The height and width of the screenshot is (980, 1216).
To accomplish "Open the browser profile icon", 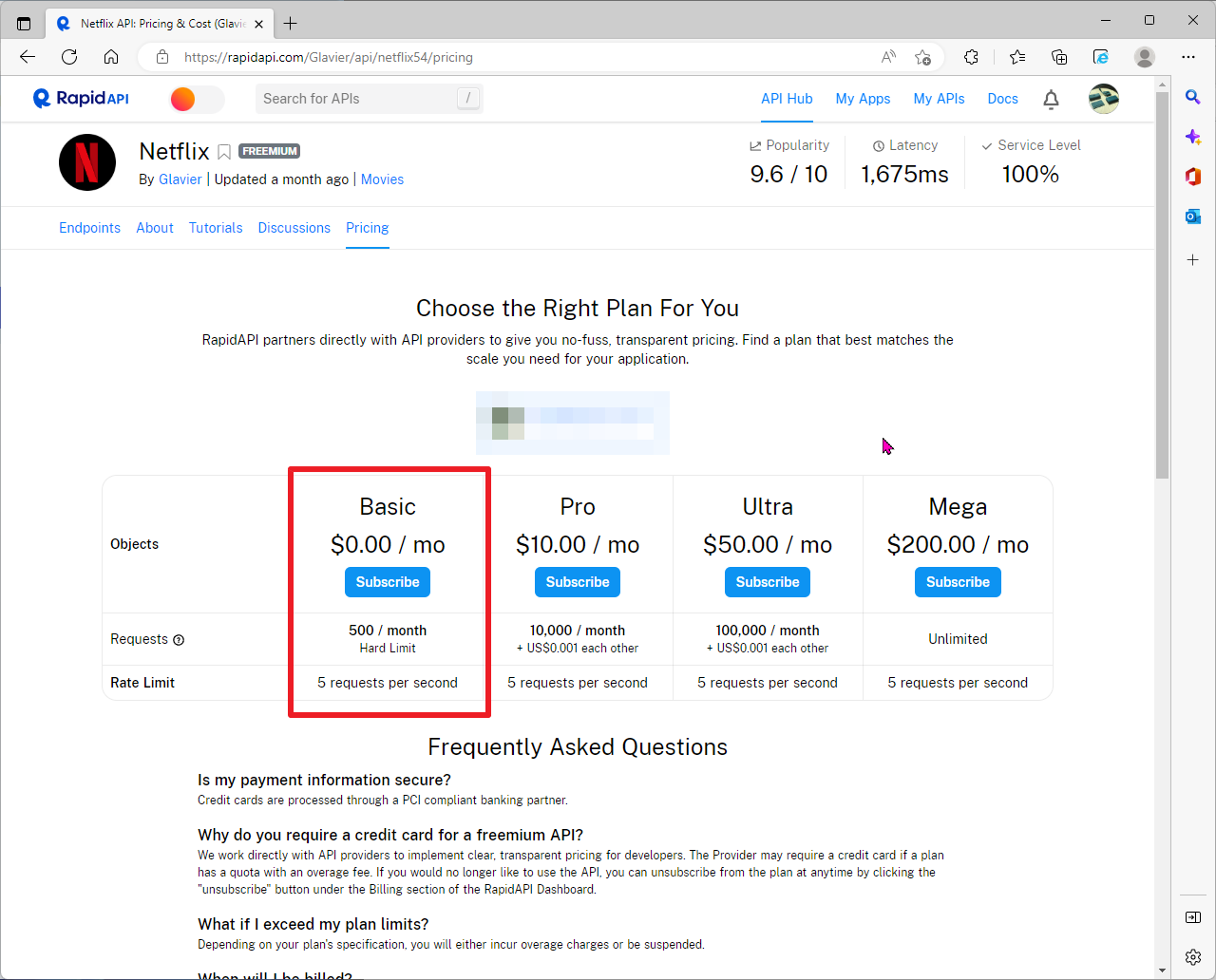I will click(x=1145, y=57).
